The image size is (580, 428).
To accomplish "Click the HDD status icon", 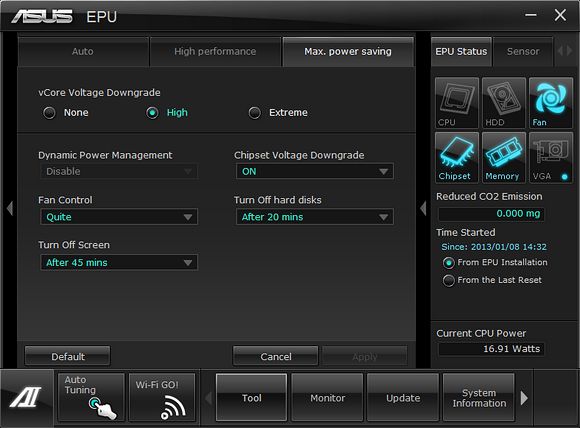I will [503, 103].
